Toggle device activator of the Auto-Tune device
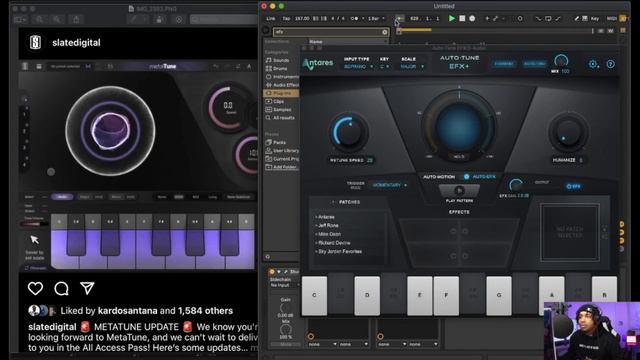 (272, 271)
